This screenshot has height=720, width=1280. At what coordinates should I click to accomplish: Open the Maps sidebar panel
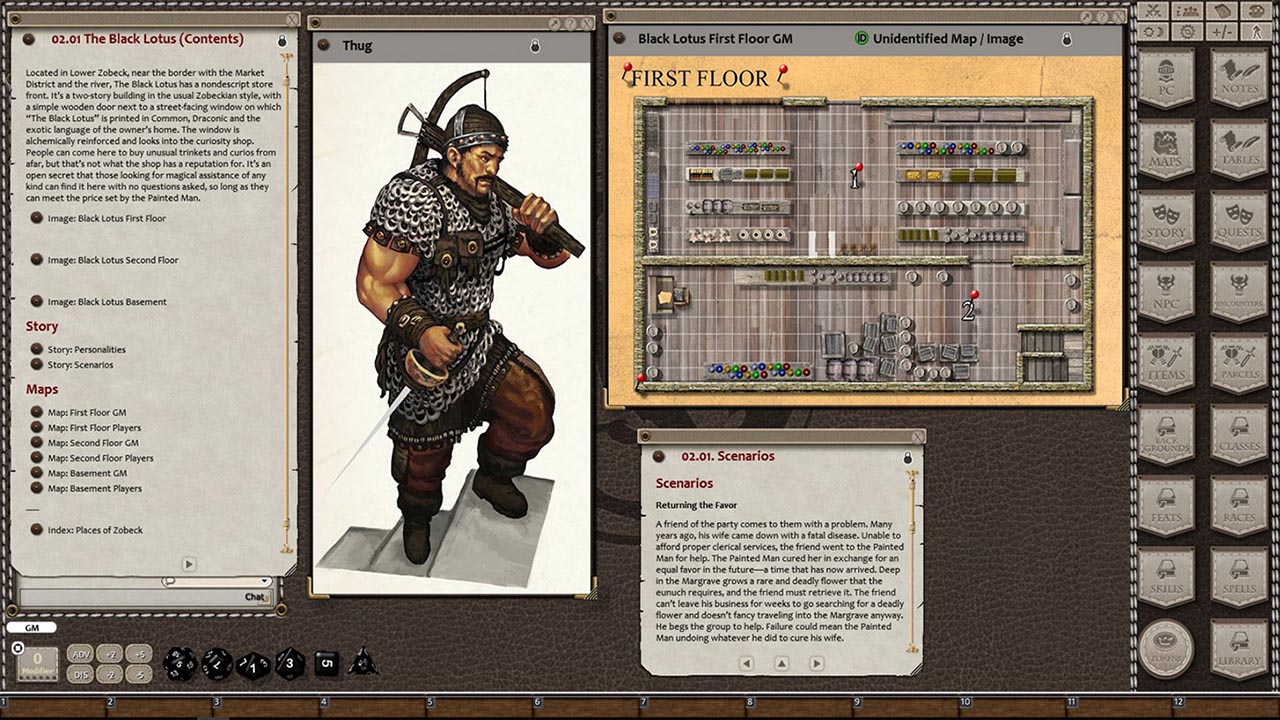(1166, 150)
